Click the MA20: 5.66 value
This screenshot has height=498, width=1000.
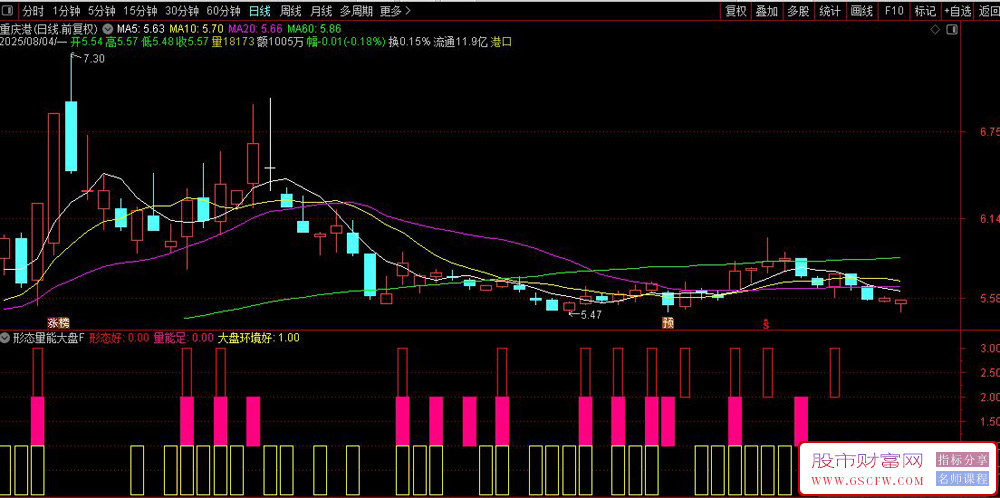255,29
